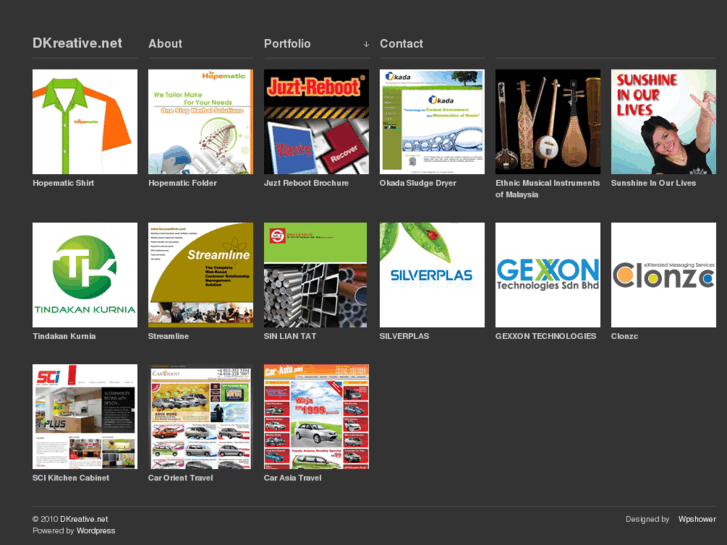Click the Juzt Reboot Brochure title link

pyautogui.click(x=306, y=183)
